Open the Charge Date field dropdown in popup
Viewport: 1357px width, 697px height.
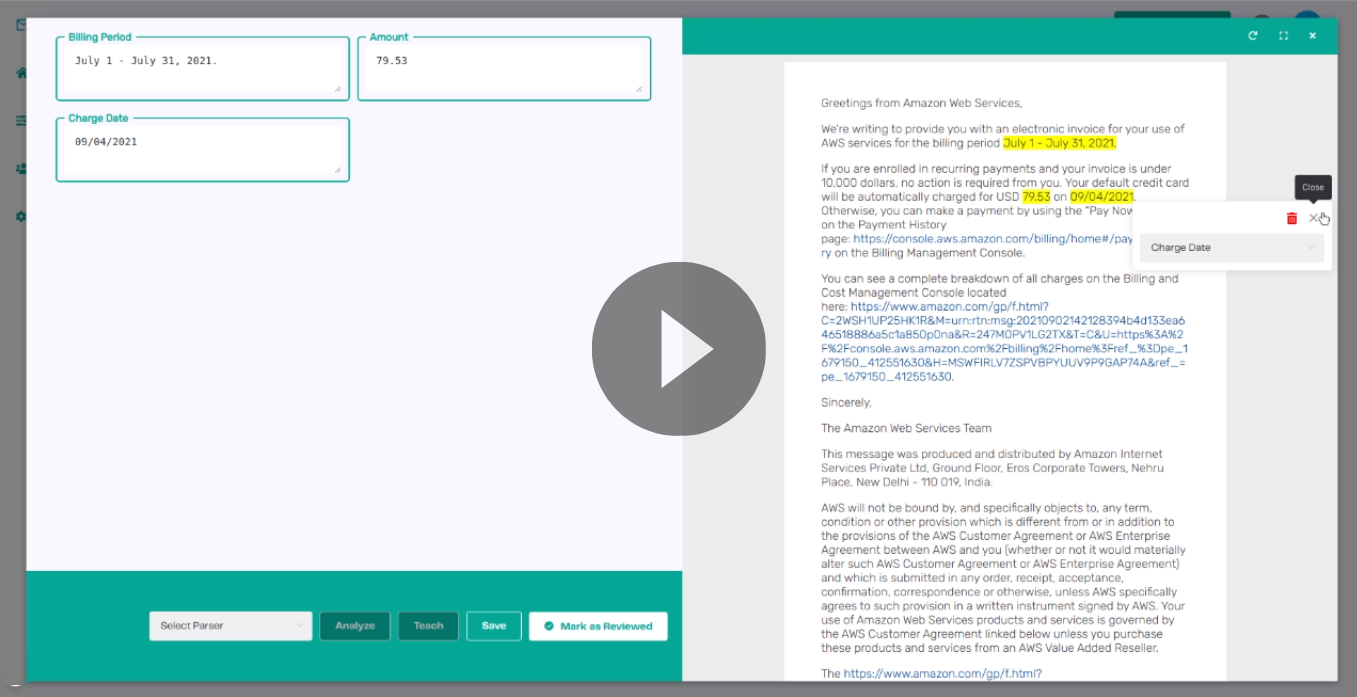pyautogui.click(x=1232, y=248)
